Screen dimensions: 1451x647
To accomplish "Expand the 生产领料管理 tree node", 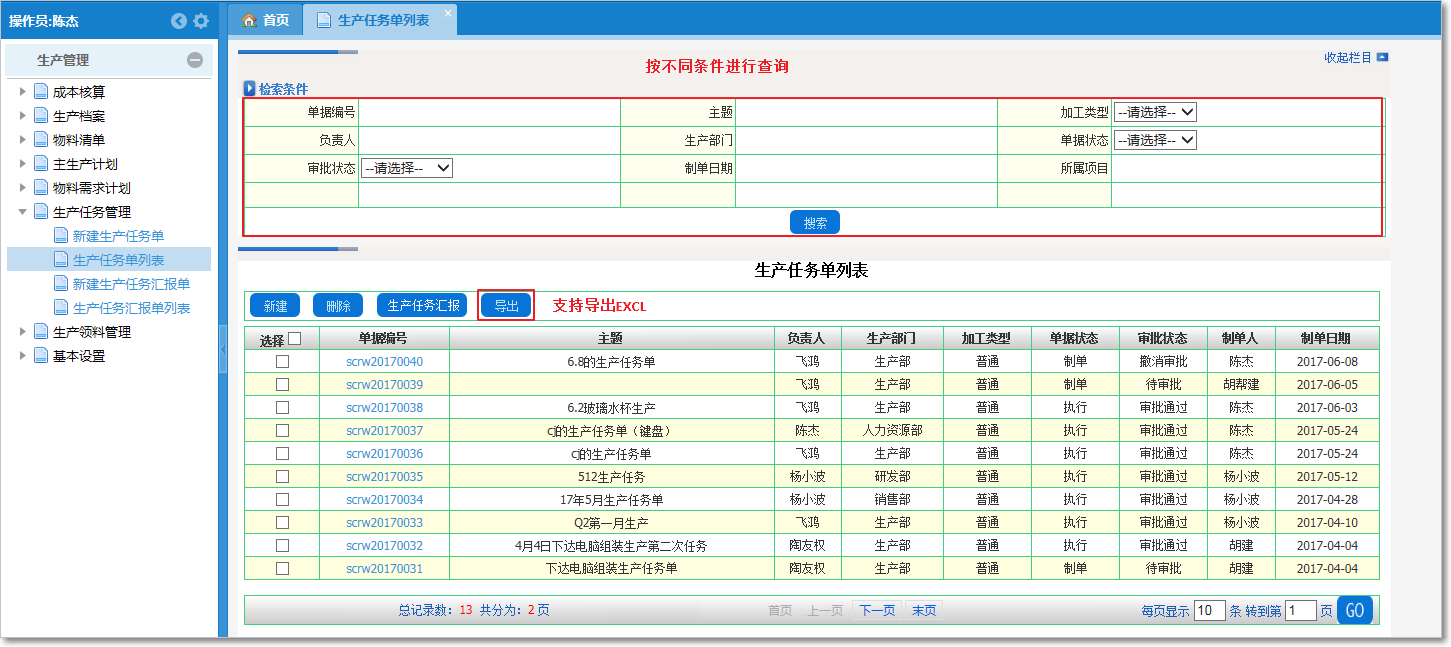I will coord(23,332).
